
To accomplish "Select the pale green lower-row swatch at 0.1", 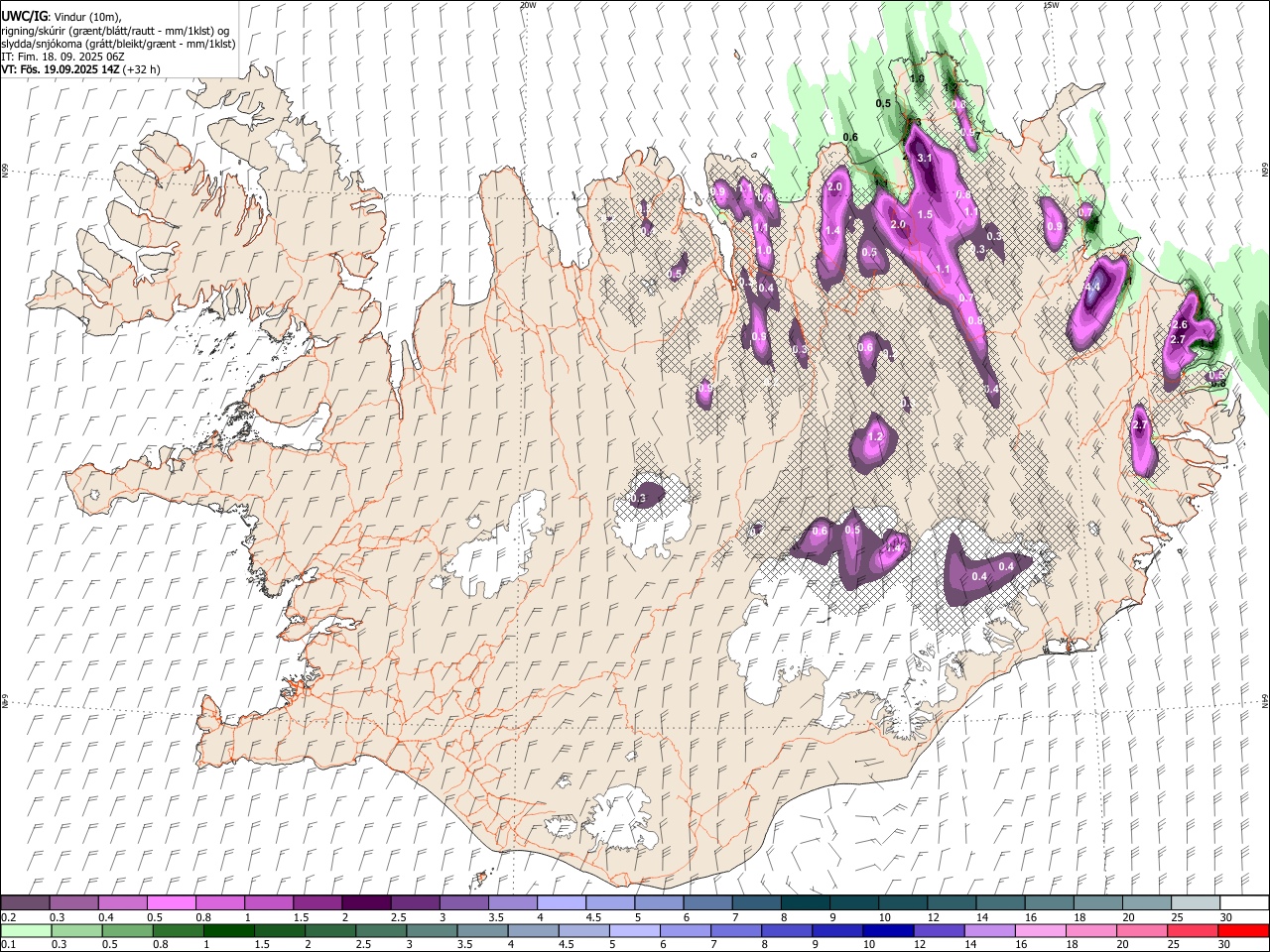I will 25,931.
